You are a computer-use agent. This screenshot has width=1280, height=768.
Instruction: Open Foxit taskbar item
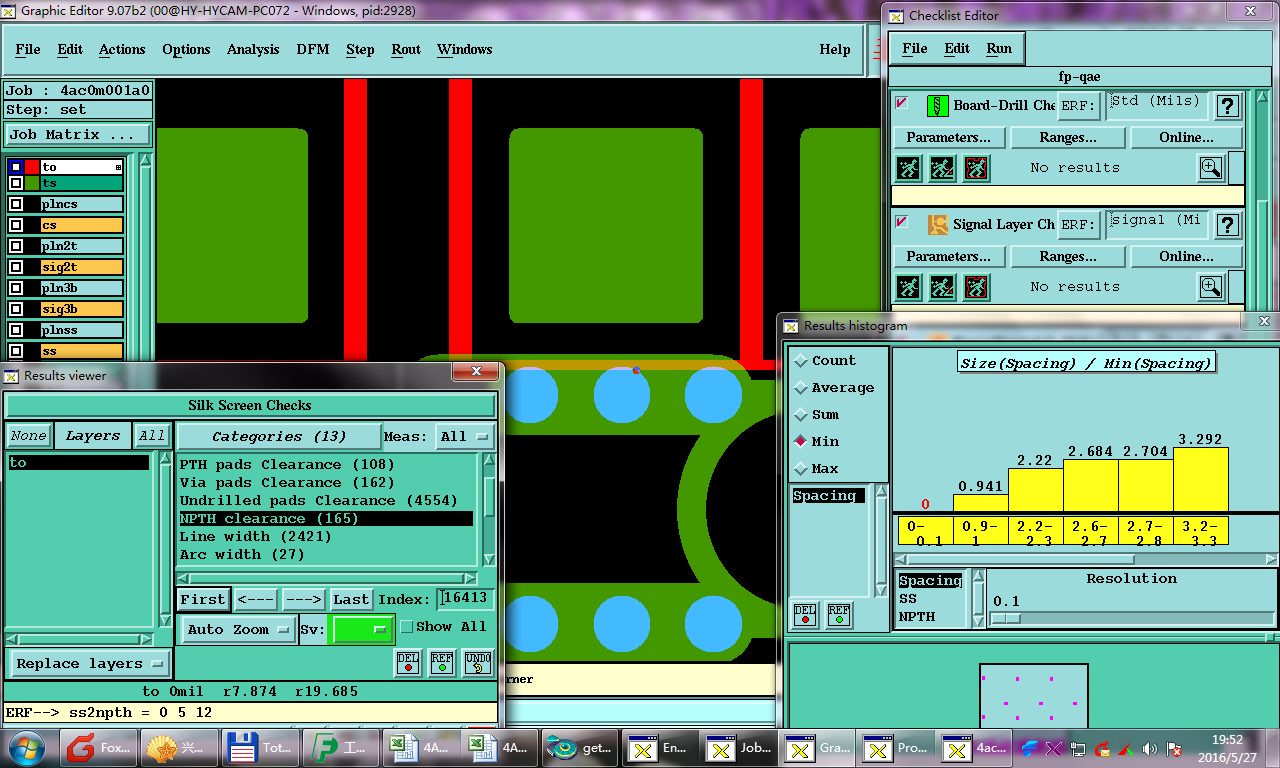click(98, 747)
